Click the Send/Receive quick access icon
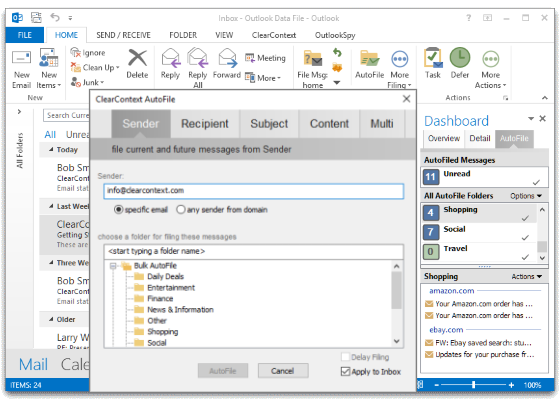The width and height of the screenshot is (560, 400). [36, 17]
